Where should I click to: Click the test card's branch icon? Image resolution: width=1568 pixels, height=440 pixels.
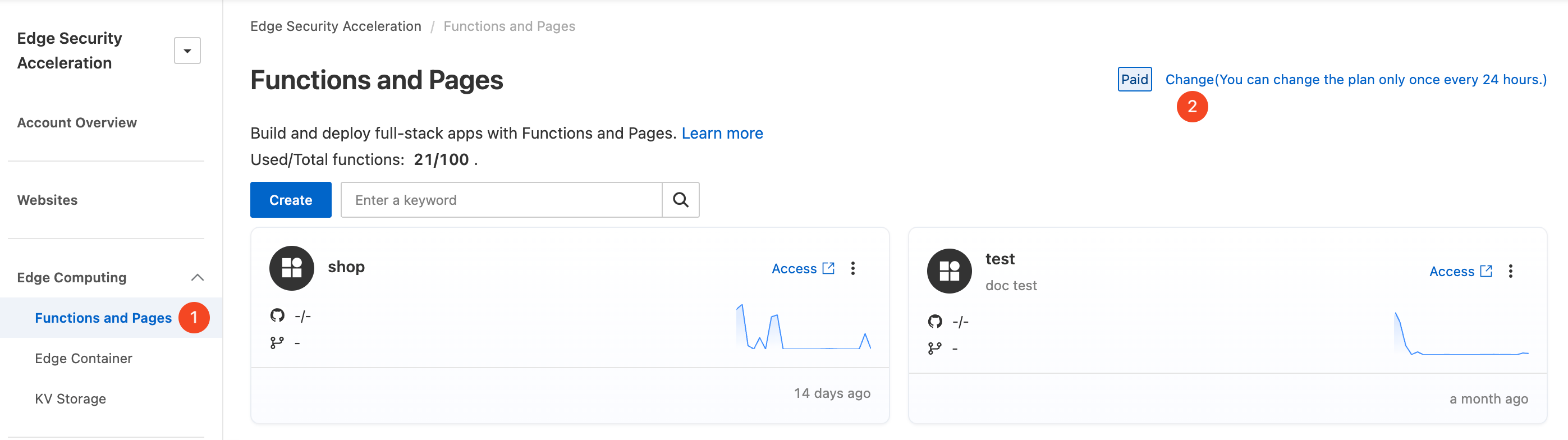pos(934,348)
